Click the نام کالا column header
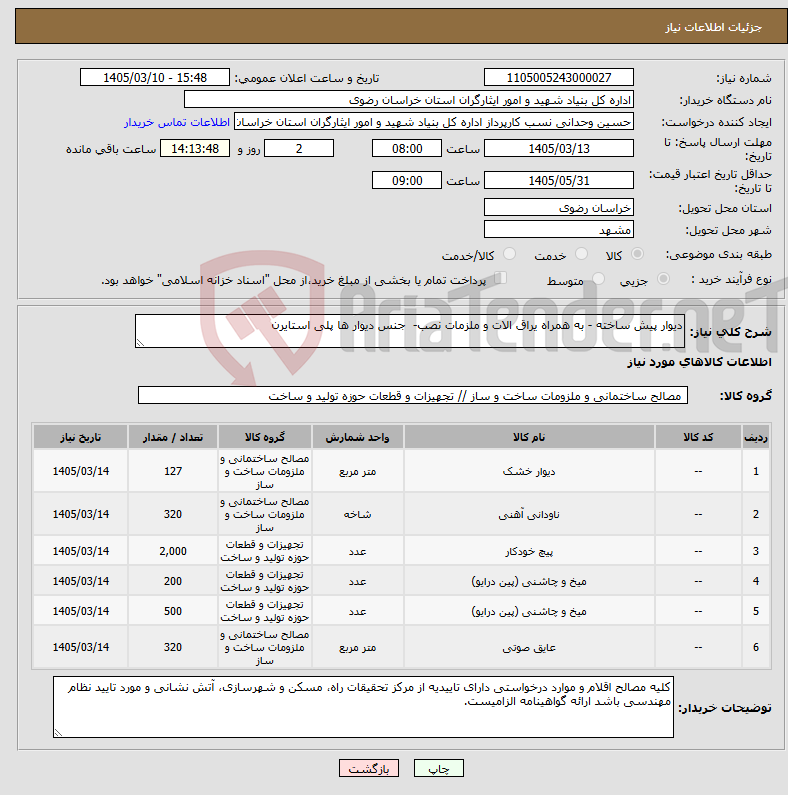Viewport: 788px width, 795px height. pos(529,437)
